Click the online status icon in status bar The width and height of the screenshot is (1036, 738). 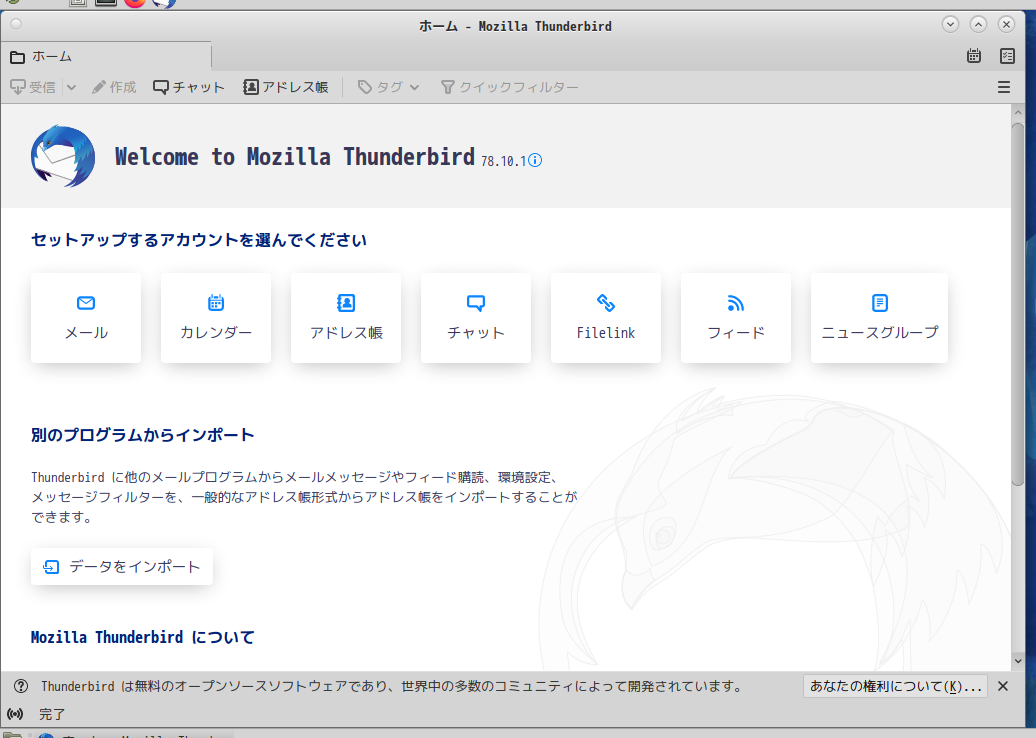pos(15,714)
